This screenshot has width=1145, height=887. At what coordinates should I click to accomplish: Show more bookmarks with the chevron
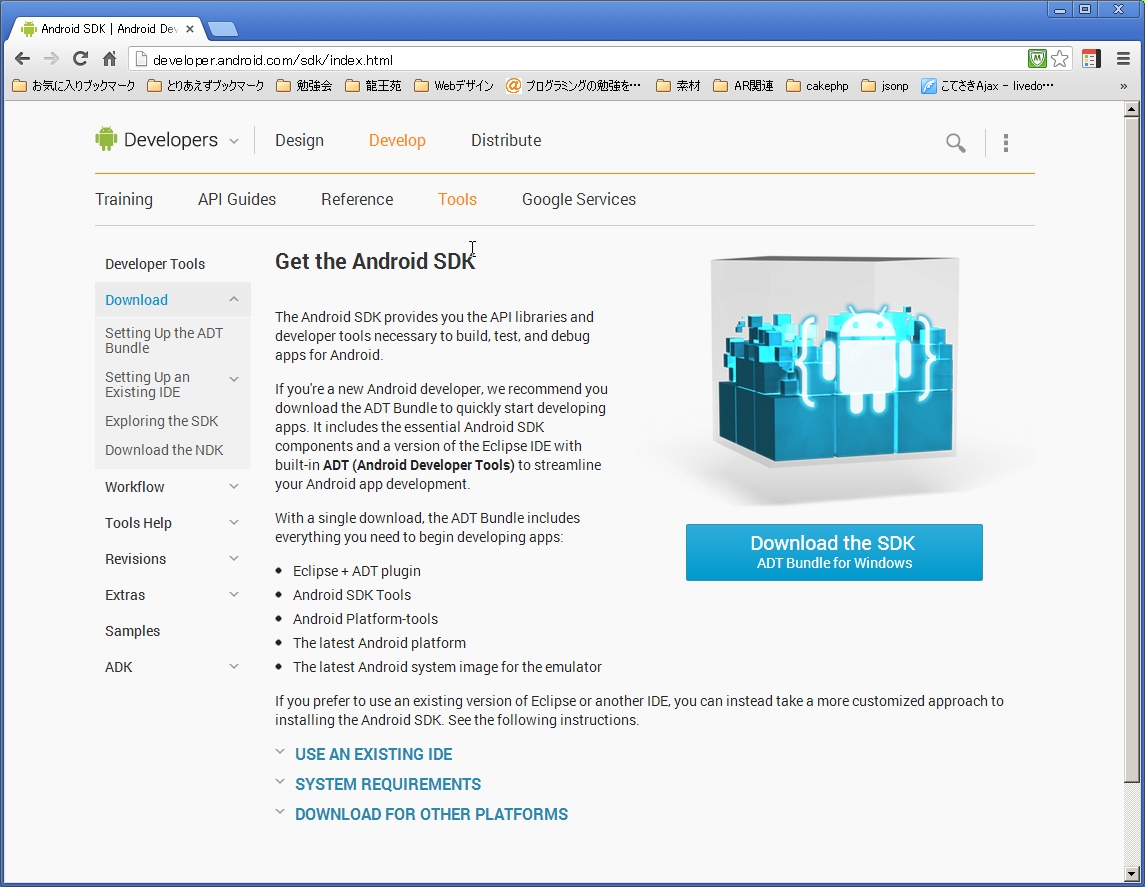(x=1124, y=86)
